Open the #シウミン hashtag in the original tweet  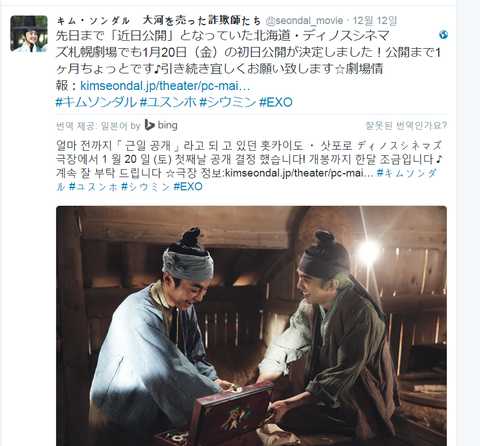pos(228,102)
